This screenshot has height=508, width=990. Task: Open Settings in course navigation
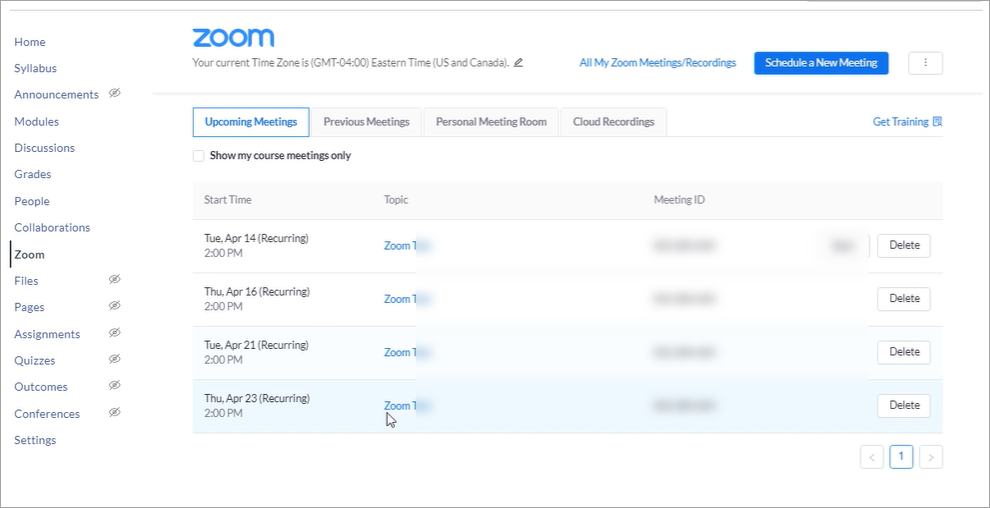(x=35, y=440)
